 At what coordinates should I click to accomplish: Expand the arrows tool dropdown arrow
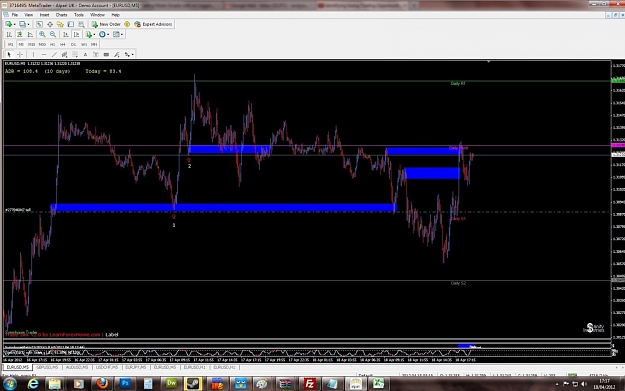tap(132, 55)
